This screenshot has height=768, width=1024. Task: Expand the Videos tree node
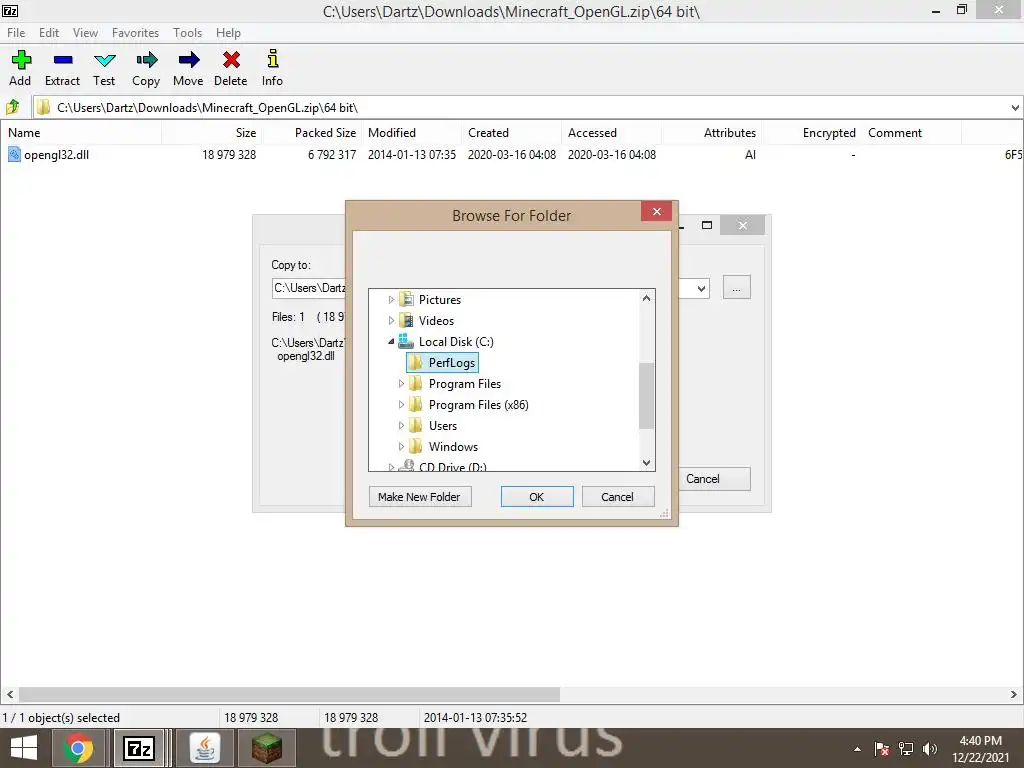[391, 321]
